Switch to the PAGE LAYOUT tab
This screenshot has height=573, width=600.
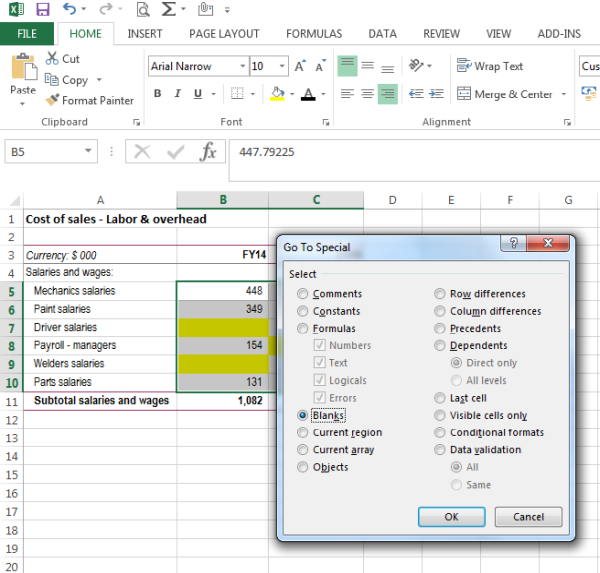224,33
